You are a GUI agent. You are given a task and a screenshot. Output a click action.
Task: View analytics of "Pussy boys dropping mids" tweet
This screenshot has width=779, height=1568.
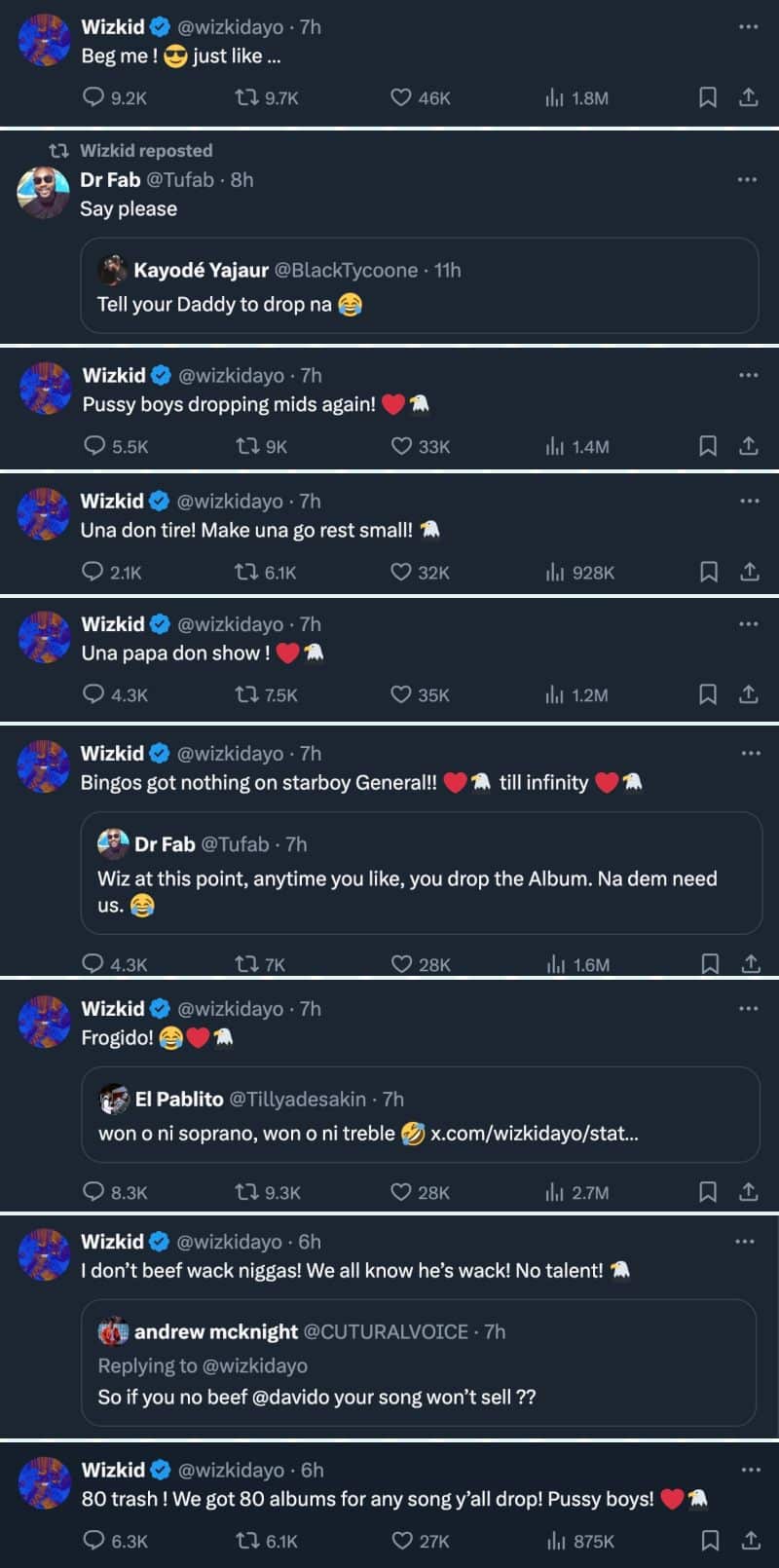point(555,446)
